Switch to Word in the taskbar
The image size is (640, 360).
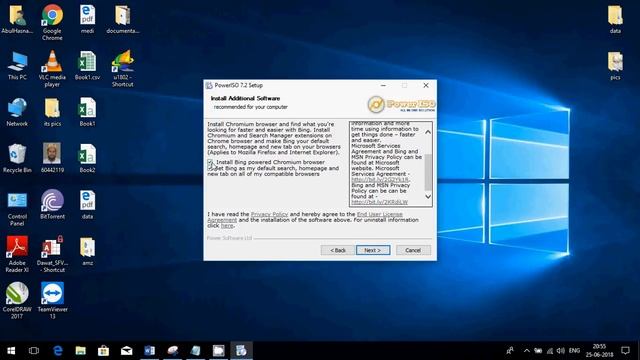click(x=149, y=351)
